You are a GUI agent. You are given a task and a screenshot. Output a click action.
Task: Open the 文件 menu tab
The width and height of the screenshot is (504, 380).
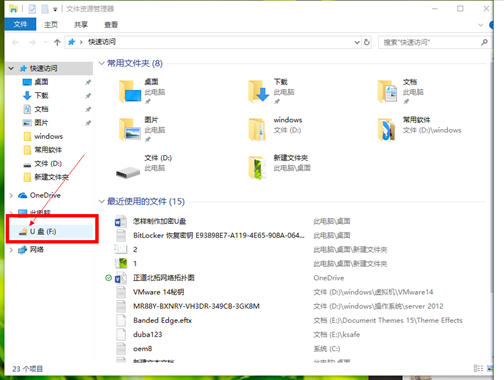[20, 24]
